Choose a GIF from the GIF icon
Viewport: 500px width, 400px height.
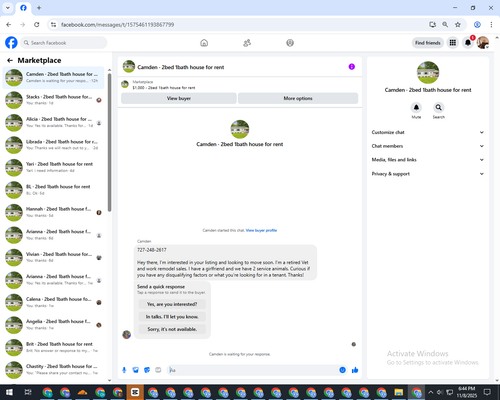pyautogui.click(x=158, y=370)
